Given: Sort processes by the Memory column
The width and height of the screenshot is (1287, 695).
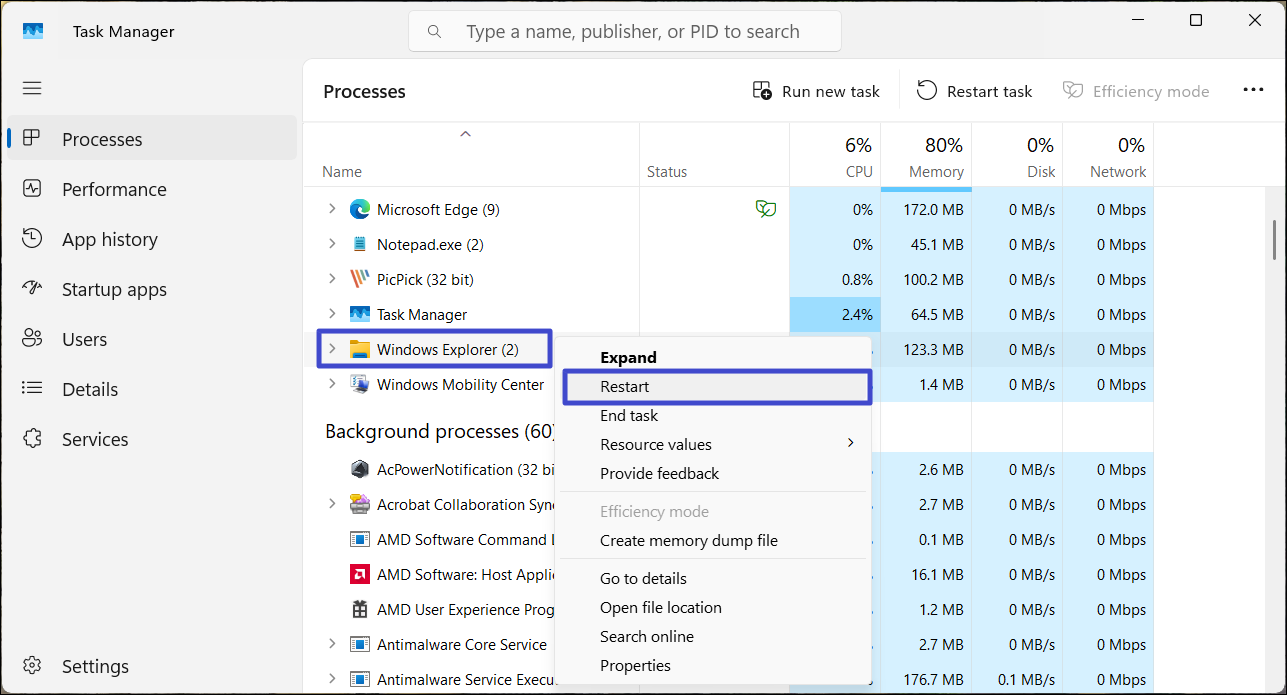Looking at the screenshot, I should 926,158.
